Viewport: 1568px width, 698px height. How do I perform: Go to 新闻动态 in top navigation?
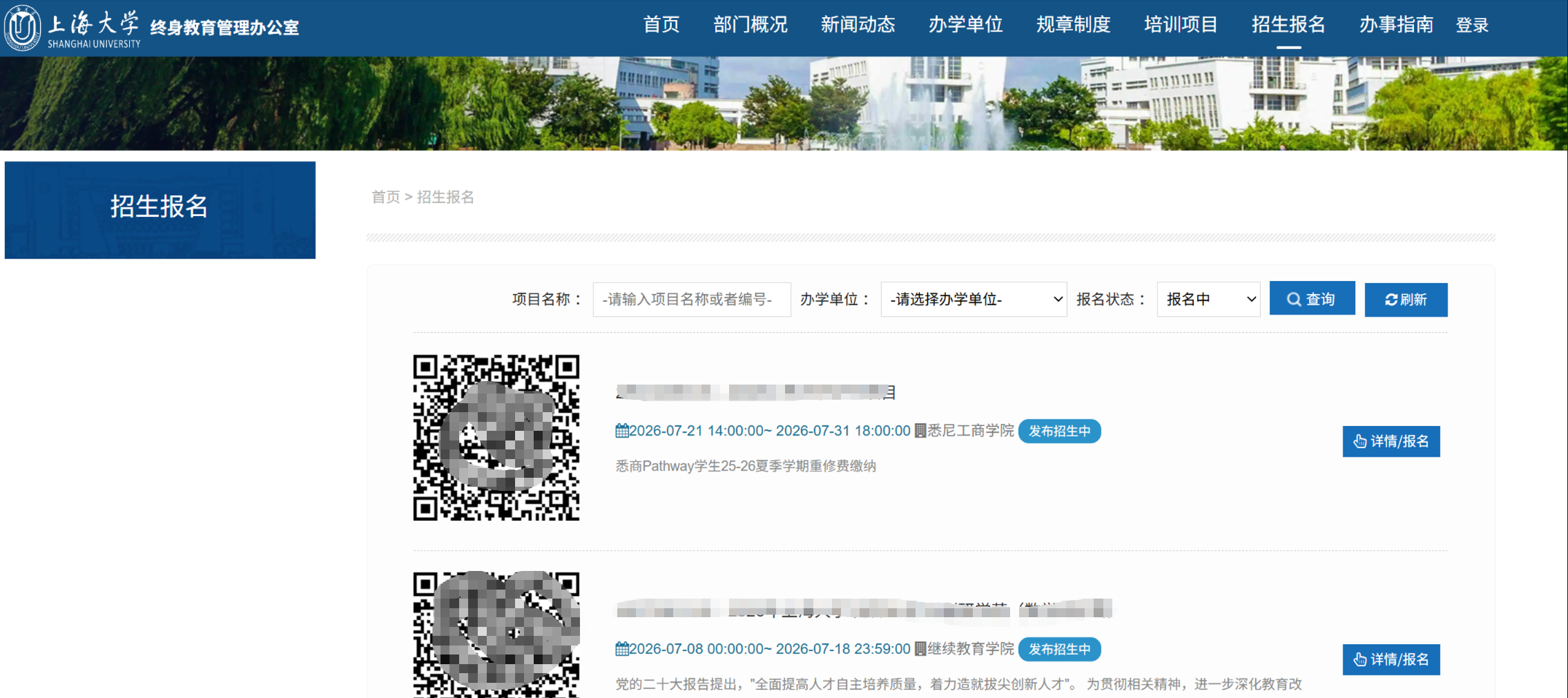[858, 25]
